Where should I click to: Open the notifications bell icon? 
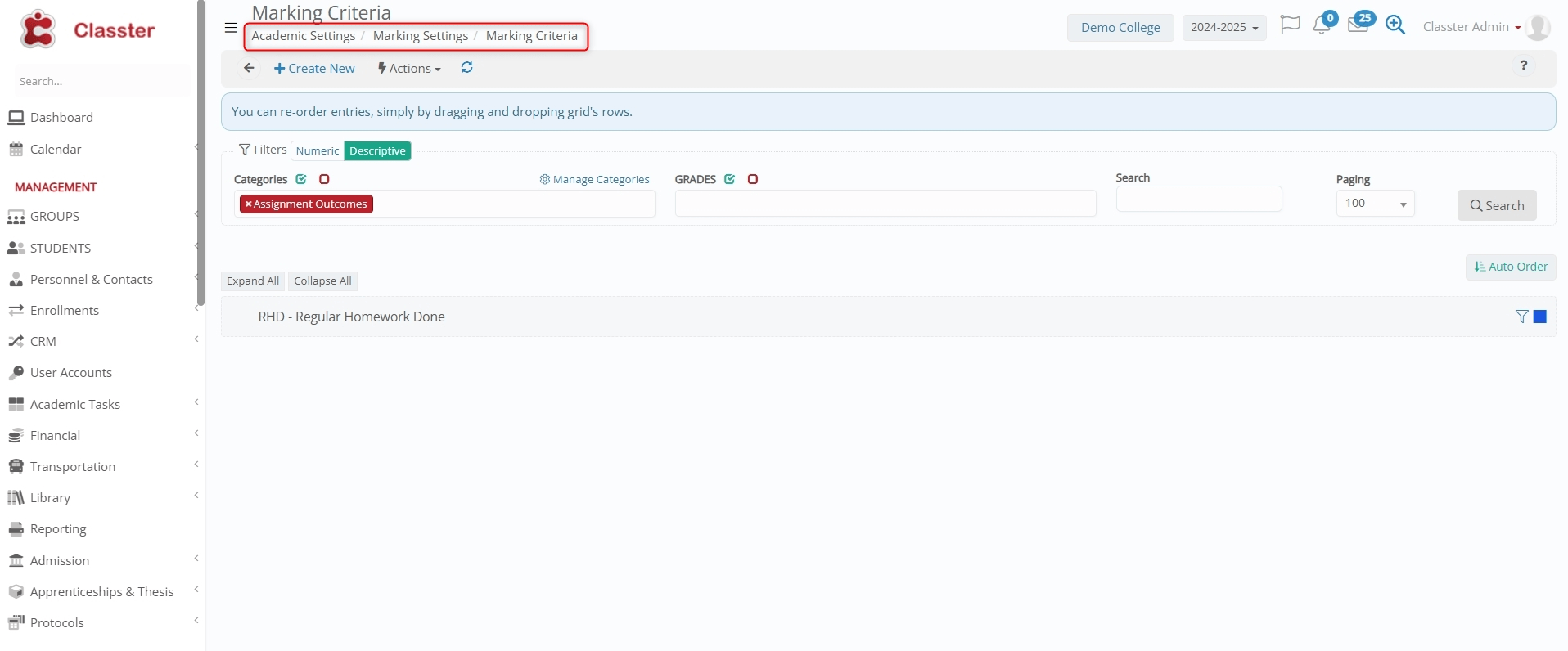[x=1322, y=25]
